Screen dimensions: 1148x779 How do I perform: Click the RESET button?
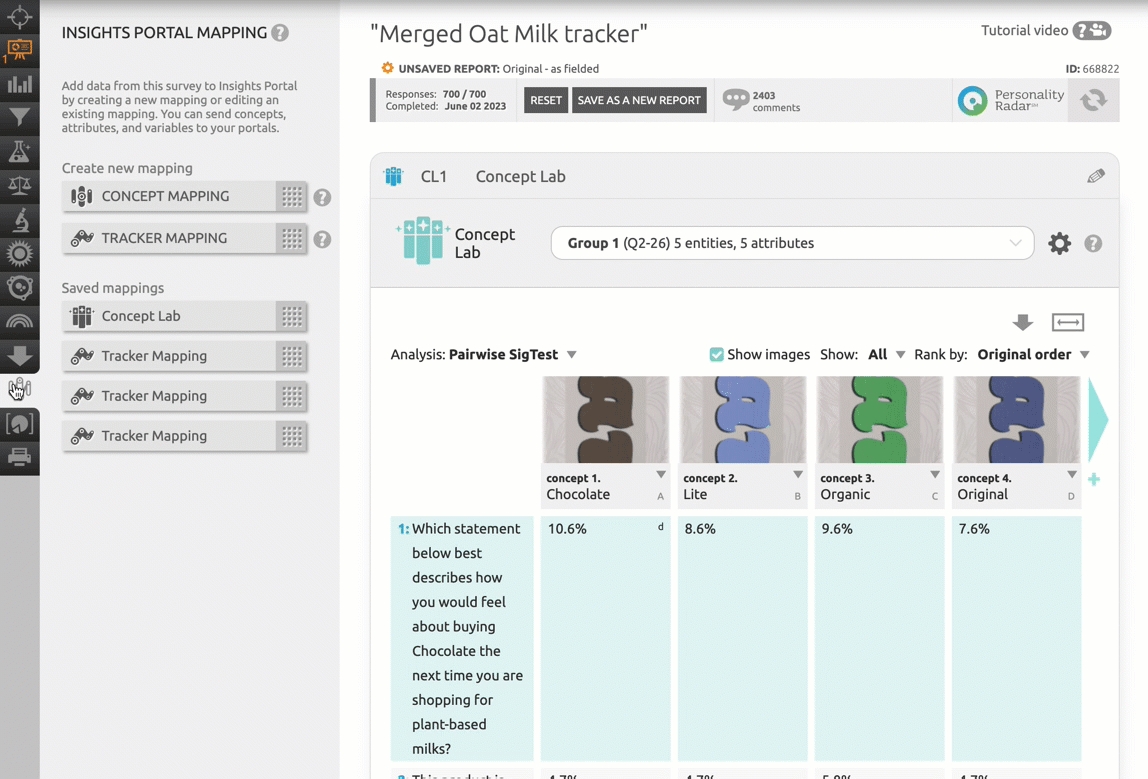coord(545,100)
